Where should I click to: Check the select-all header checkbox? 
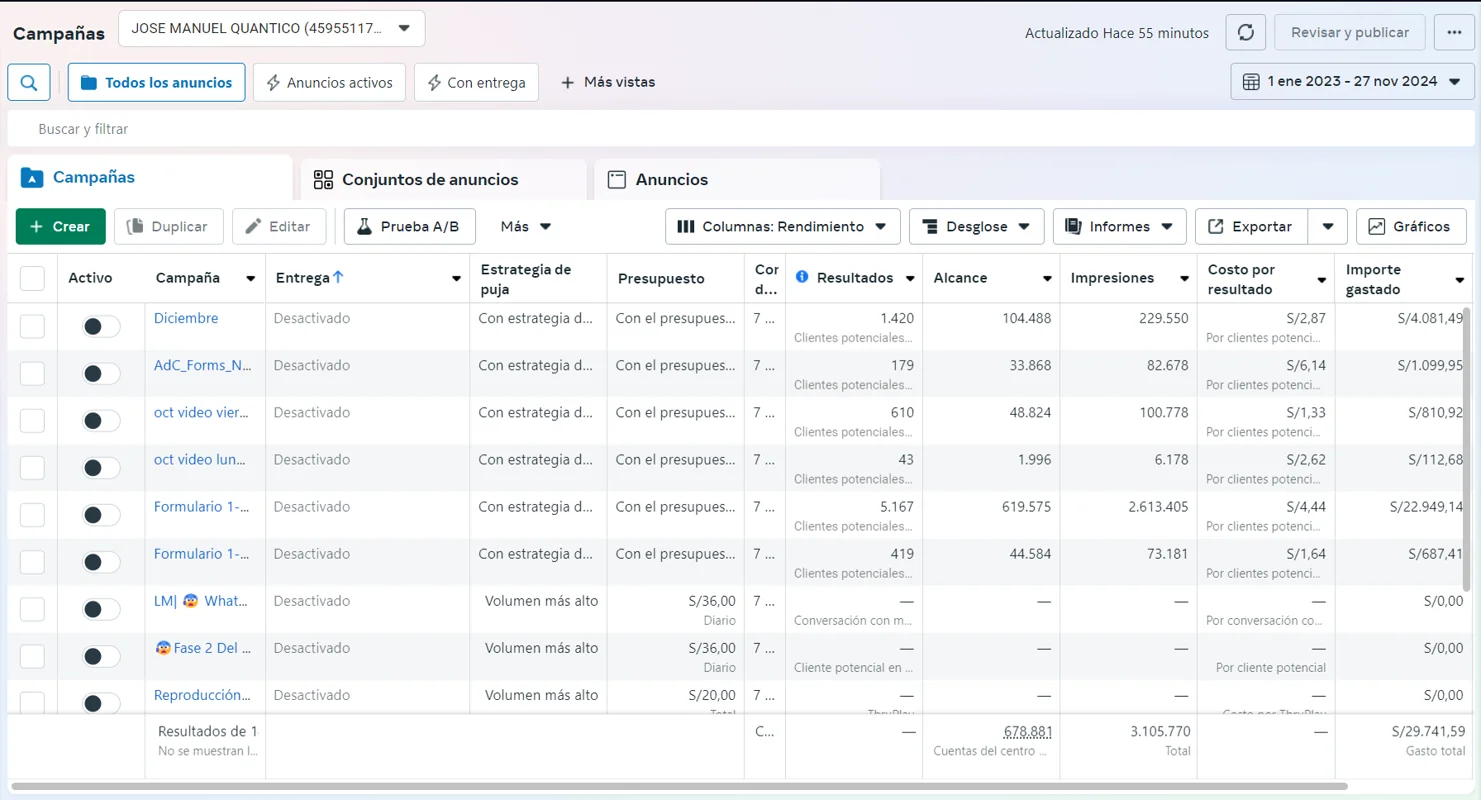pos(32,278)
